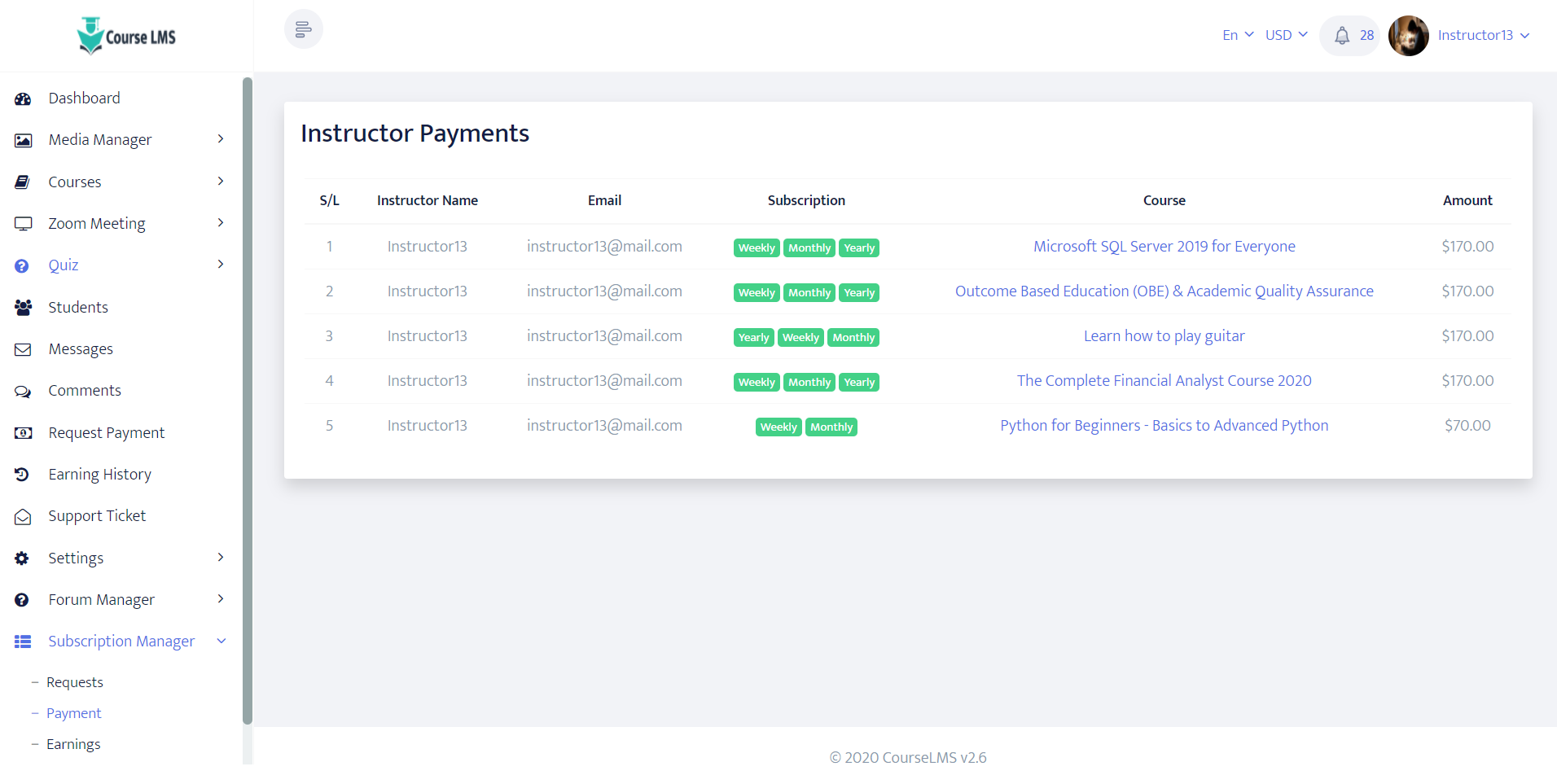The image size is (1557, 784).
Task: Open the USD currency dropdown
Action: click(1287, 35)
